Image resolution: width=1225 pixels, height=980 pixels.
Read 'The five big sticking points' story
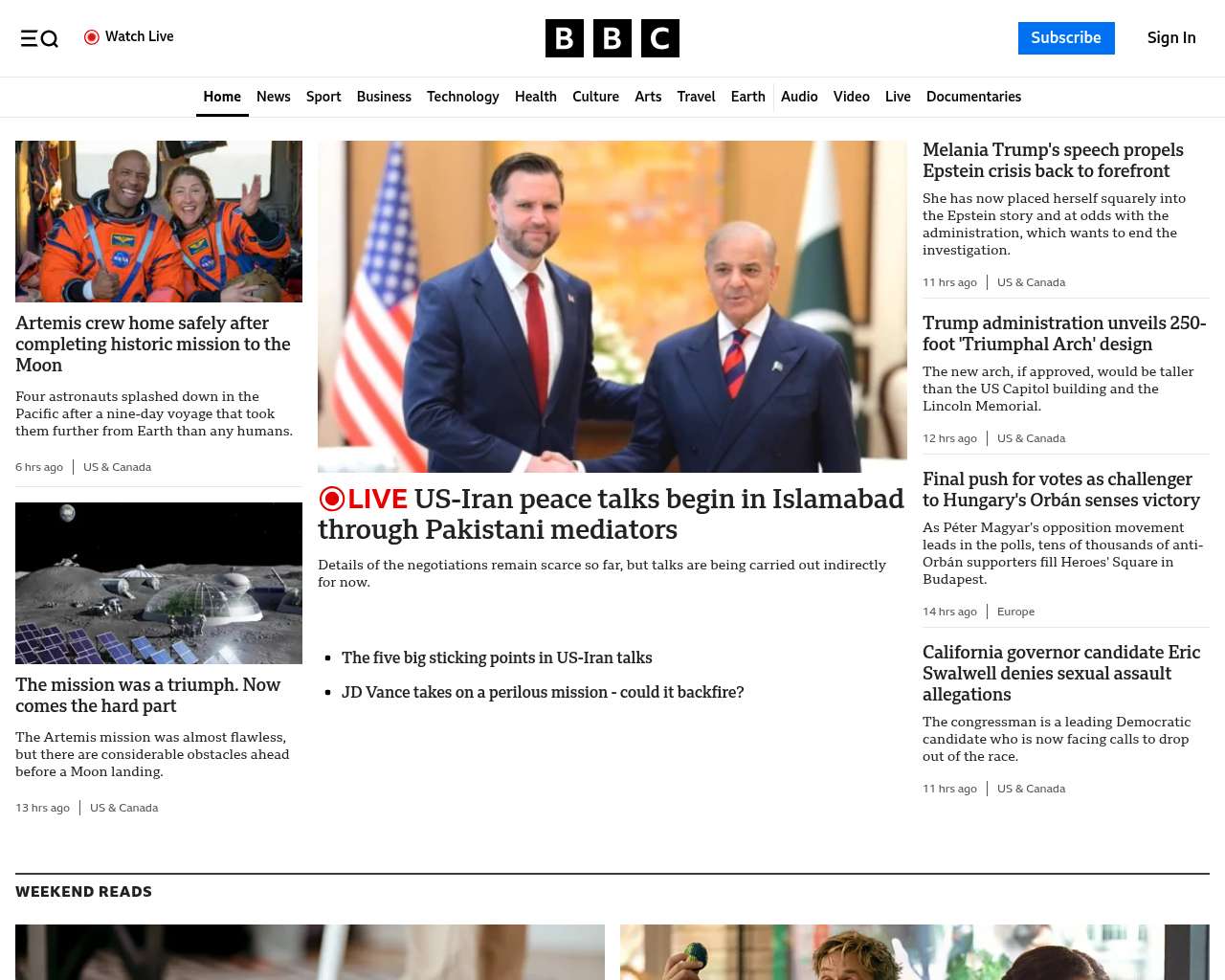497,657
